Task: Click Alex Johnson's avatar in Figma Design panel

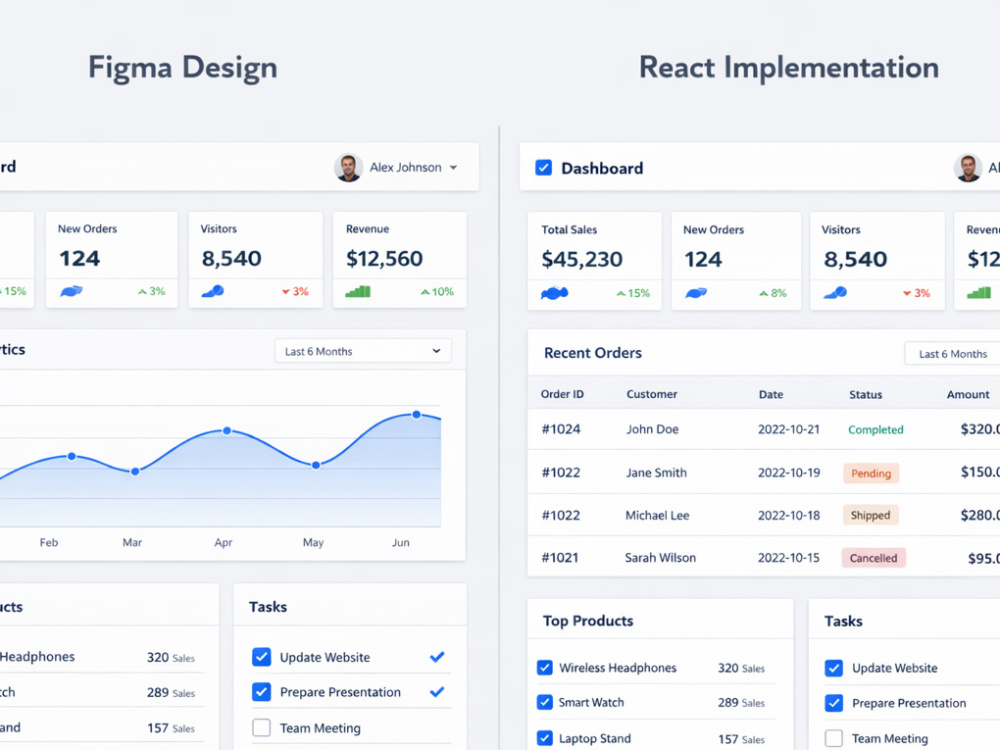Action: coord(348,168)
